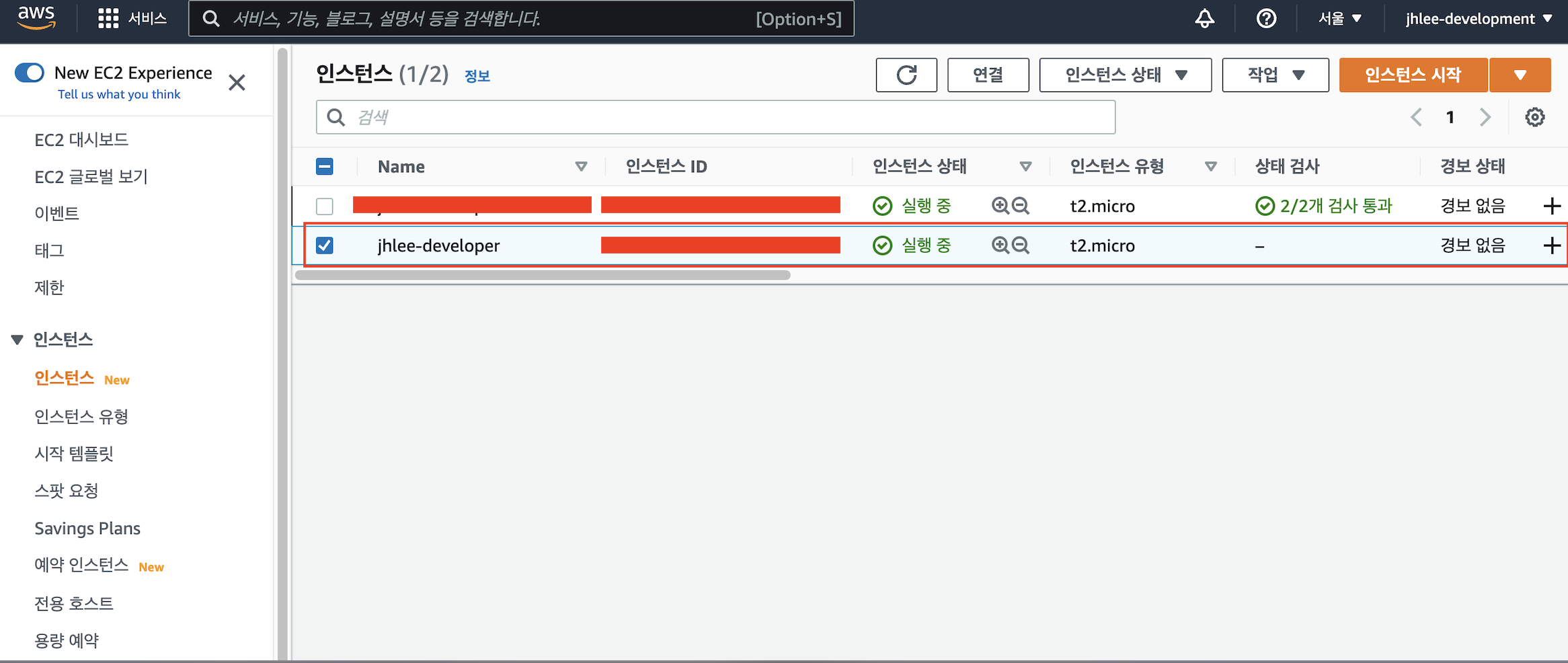
Task: Open Savings Plans in sidebar
Action: [87, 528]
